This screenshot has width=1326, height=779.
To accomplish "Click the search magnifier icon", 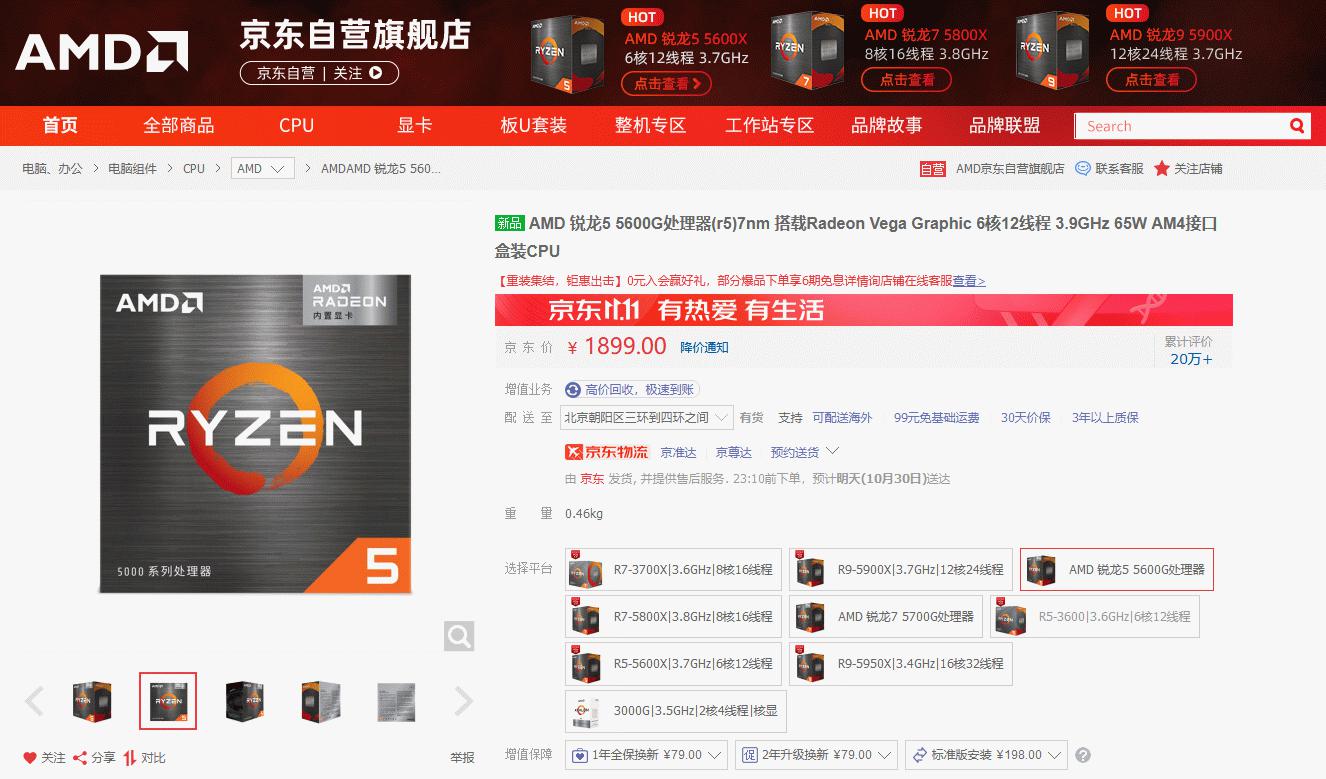I will point(1297,126).
